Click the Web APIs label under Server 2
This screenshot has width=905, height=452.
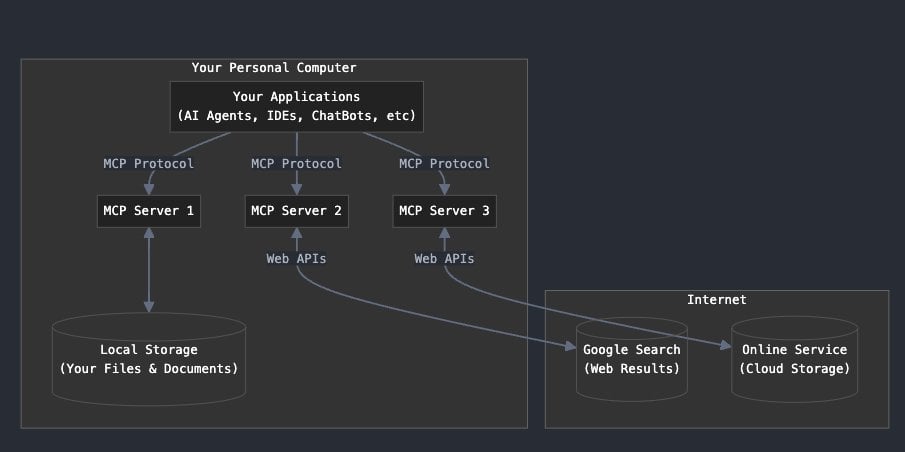297,259
